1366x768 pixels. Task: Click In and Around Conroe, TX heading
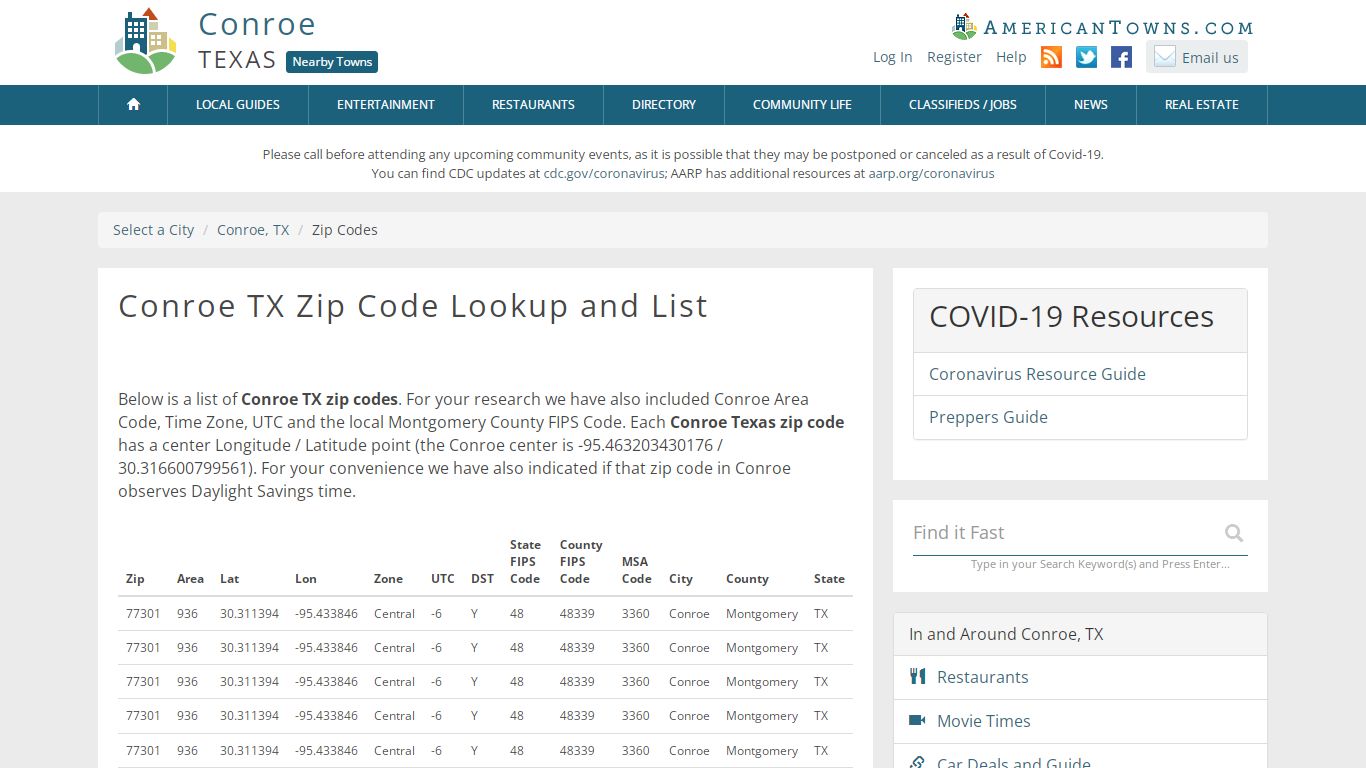point(1006,634)
